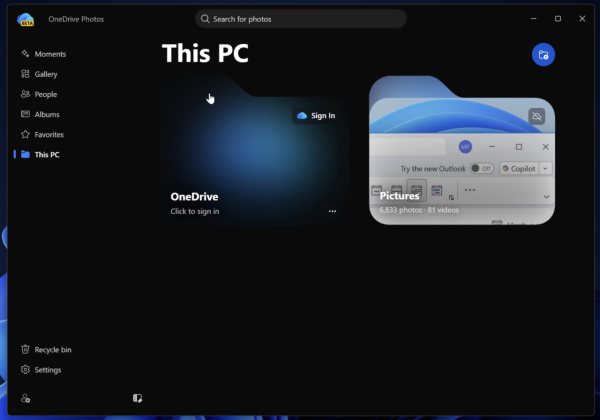Screen dimensions: 600x420
Task: Click the 'Click to sign in' text
Action: pyautogui.click(x=195, y=211)
